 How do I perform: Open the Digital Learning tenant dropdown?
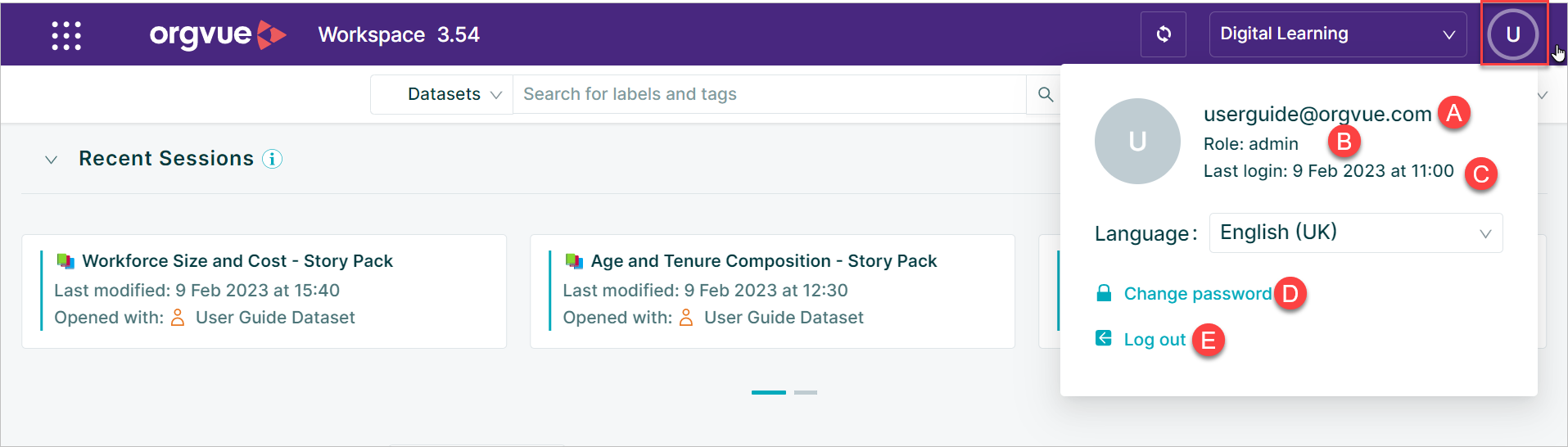coord(1337,34)
